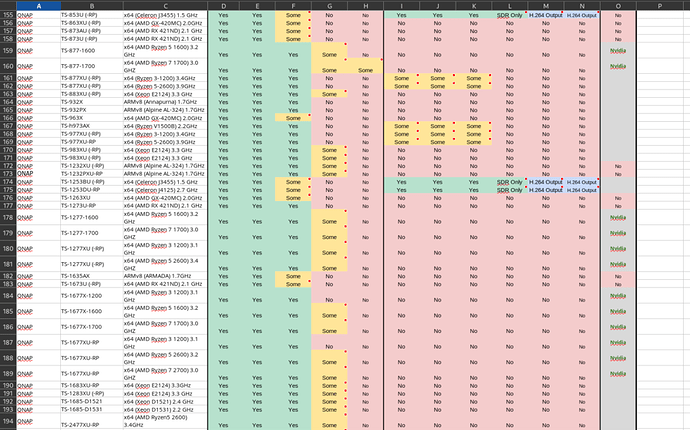690x430 pixels.
Task: Select column B header
Action: coord(92,6)
